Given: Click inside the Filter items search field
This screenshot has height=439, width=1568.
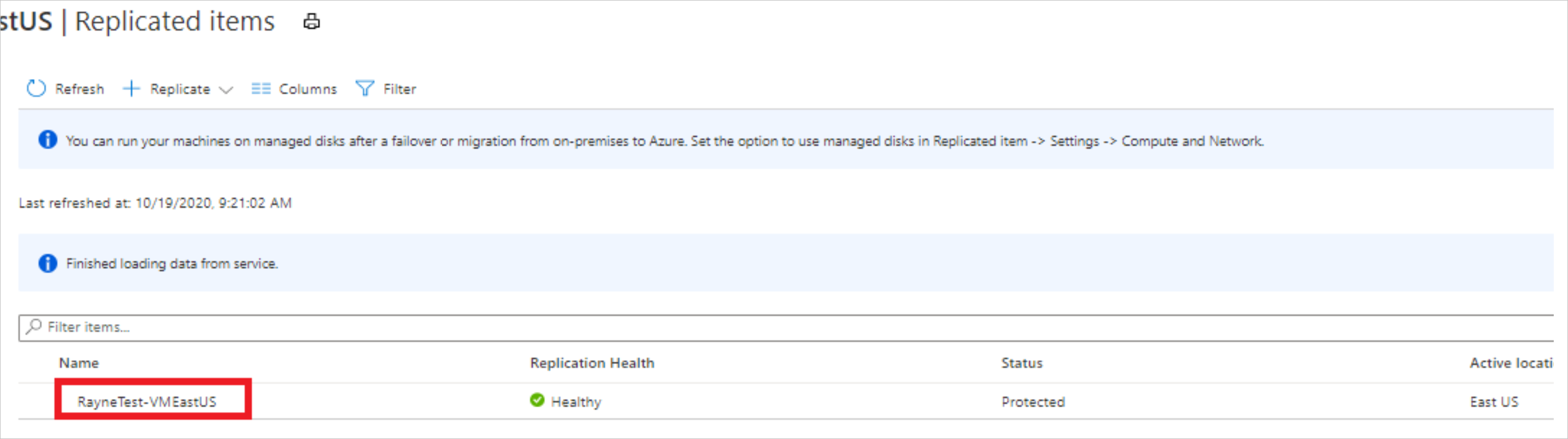Looking at the screenshot, I should click(x=244, y=327).
